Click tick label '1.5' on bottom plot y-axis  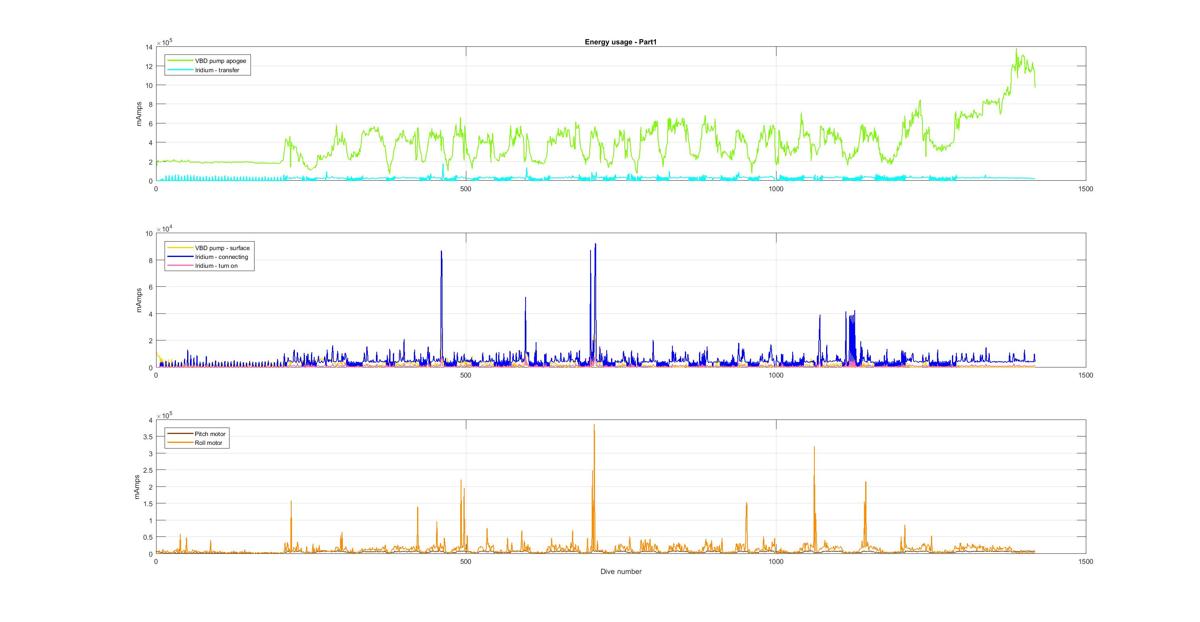pyautogui.click(x=147, y=504)
